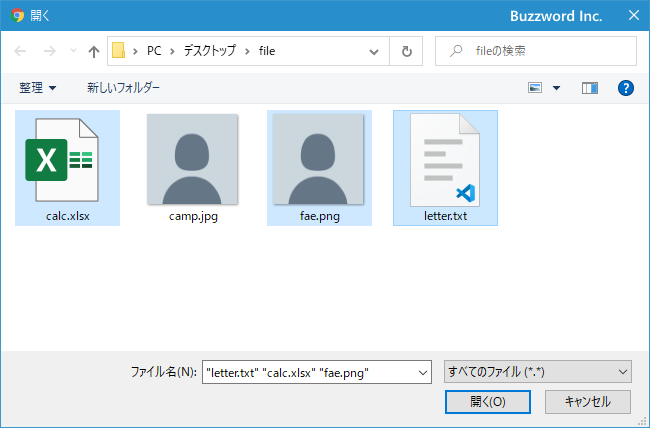Viewport: 650px width, 428px height.
Task: Open the file name combo box list
Action: [x=423, y=372]
